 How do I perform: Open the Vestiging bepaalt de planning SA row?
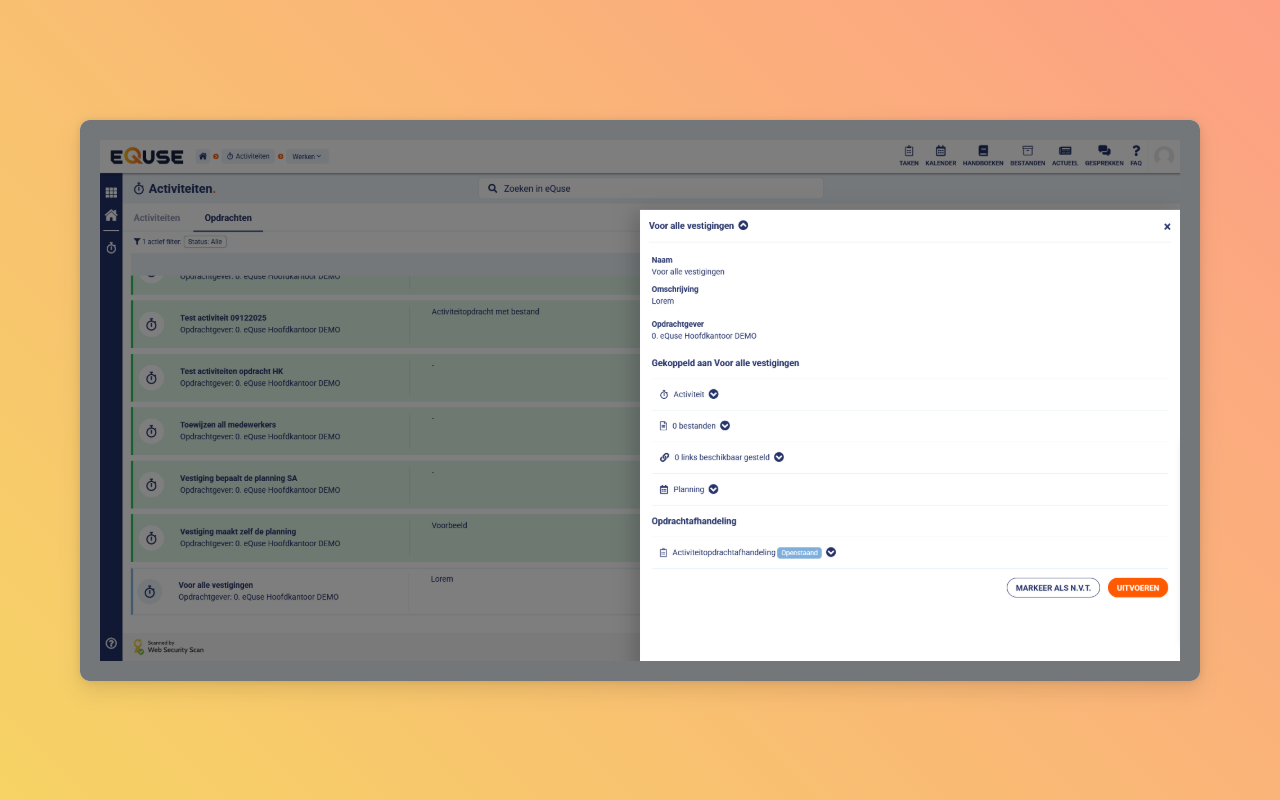(x=385, y=484)
